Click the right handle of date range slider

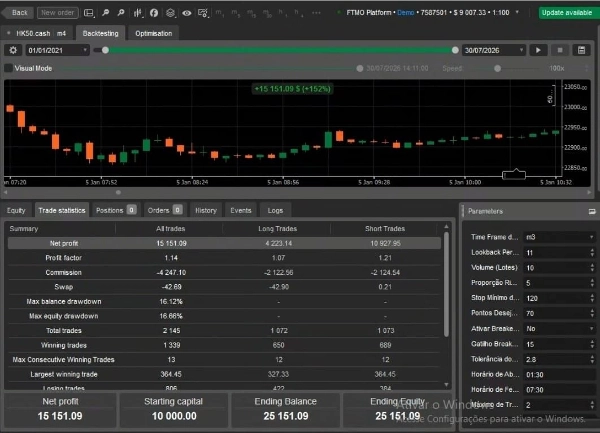pyautogui.click(x=455, y=50)
